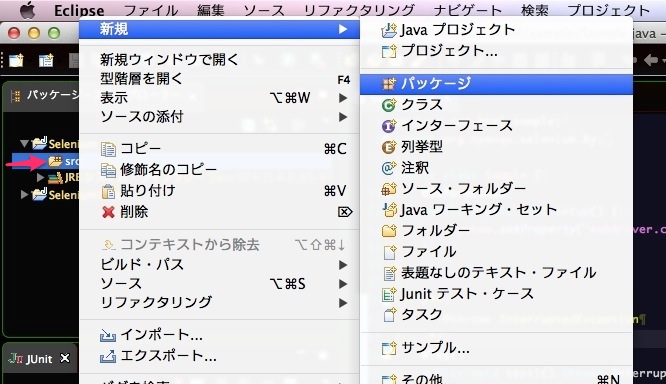This screenshot has width=666, height=384.
Task: Click the ファイル icon in submenu
Action: (390, 252)
